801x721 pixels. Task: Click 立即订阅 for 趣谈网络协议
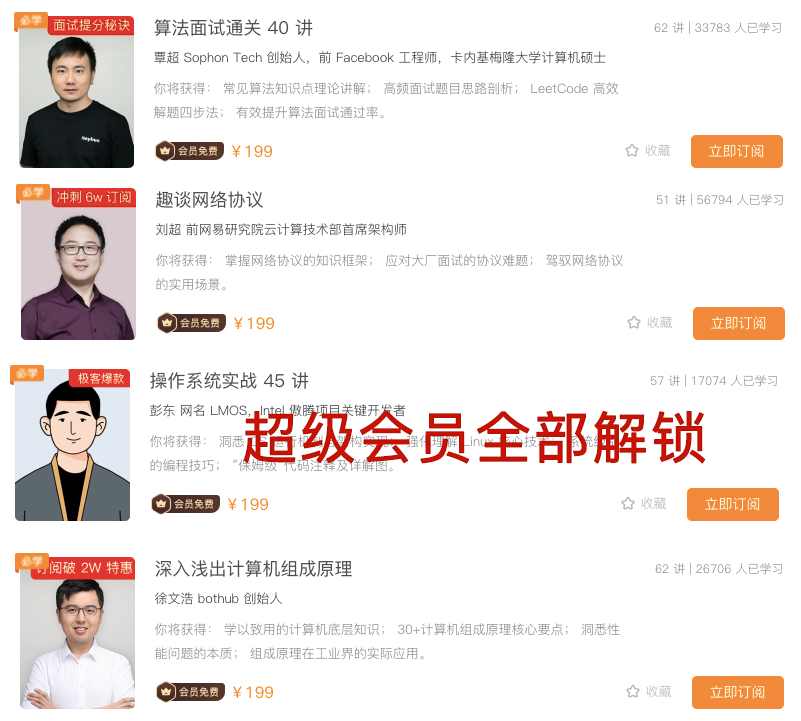(739, 323)
